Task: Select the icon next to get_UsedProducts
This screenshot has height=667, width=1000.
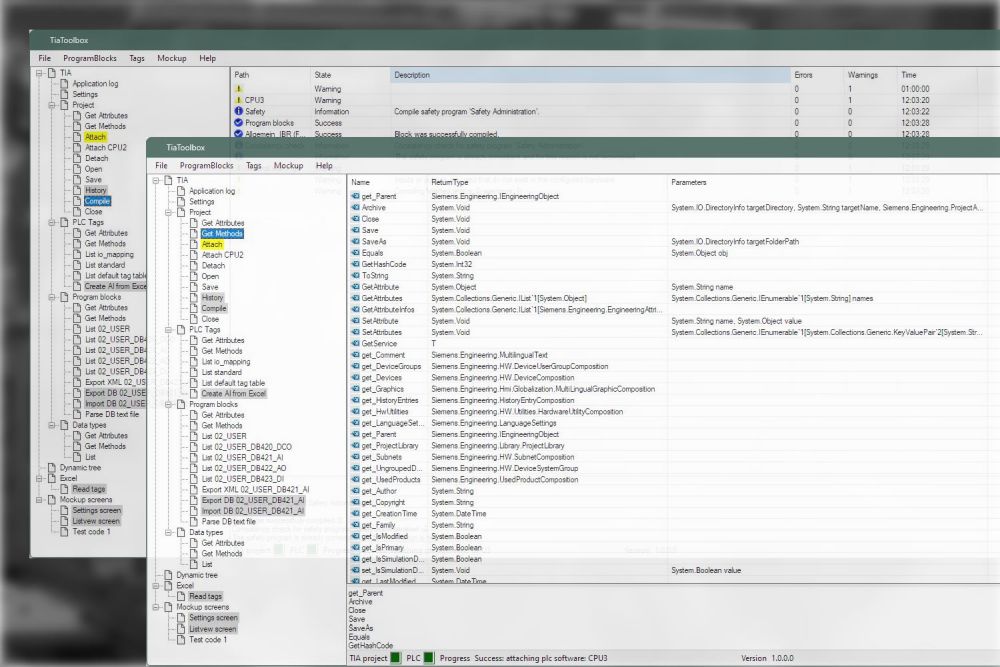Action: (355, 480)
